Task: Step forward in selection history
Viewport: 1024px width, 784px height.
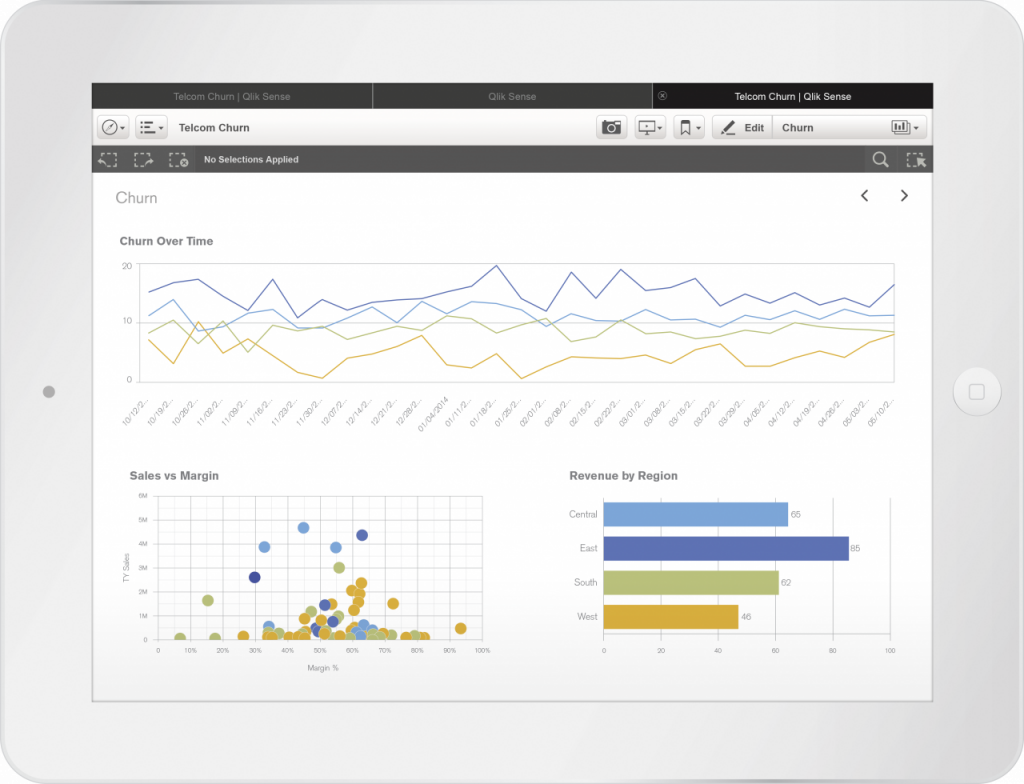Action: (143, 159)
